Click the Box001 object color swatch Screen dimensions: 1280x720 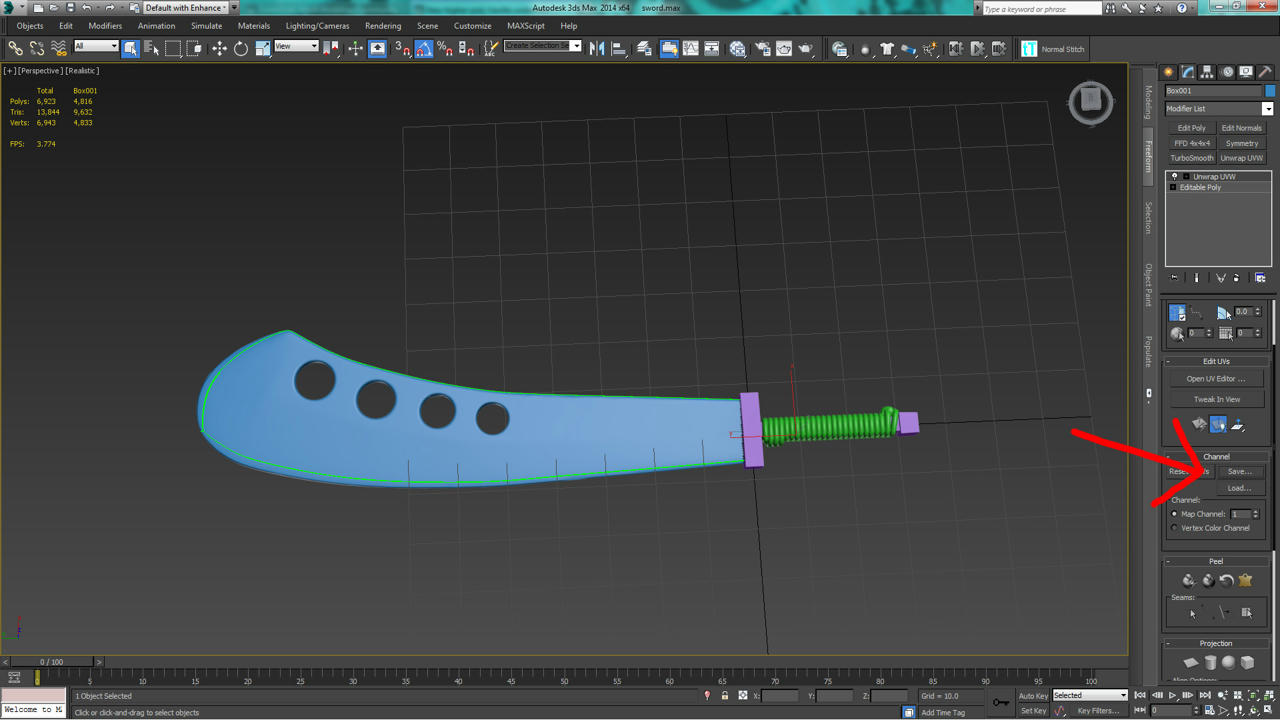point(1270,90)
